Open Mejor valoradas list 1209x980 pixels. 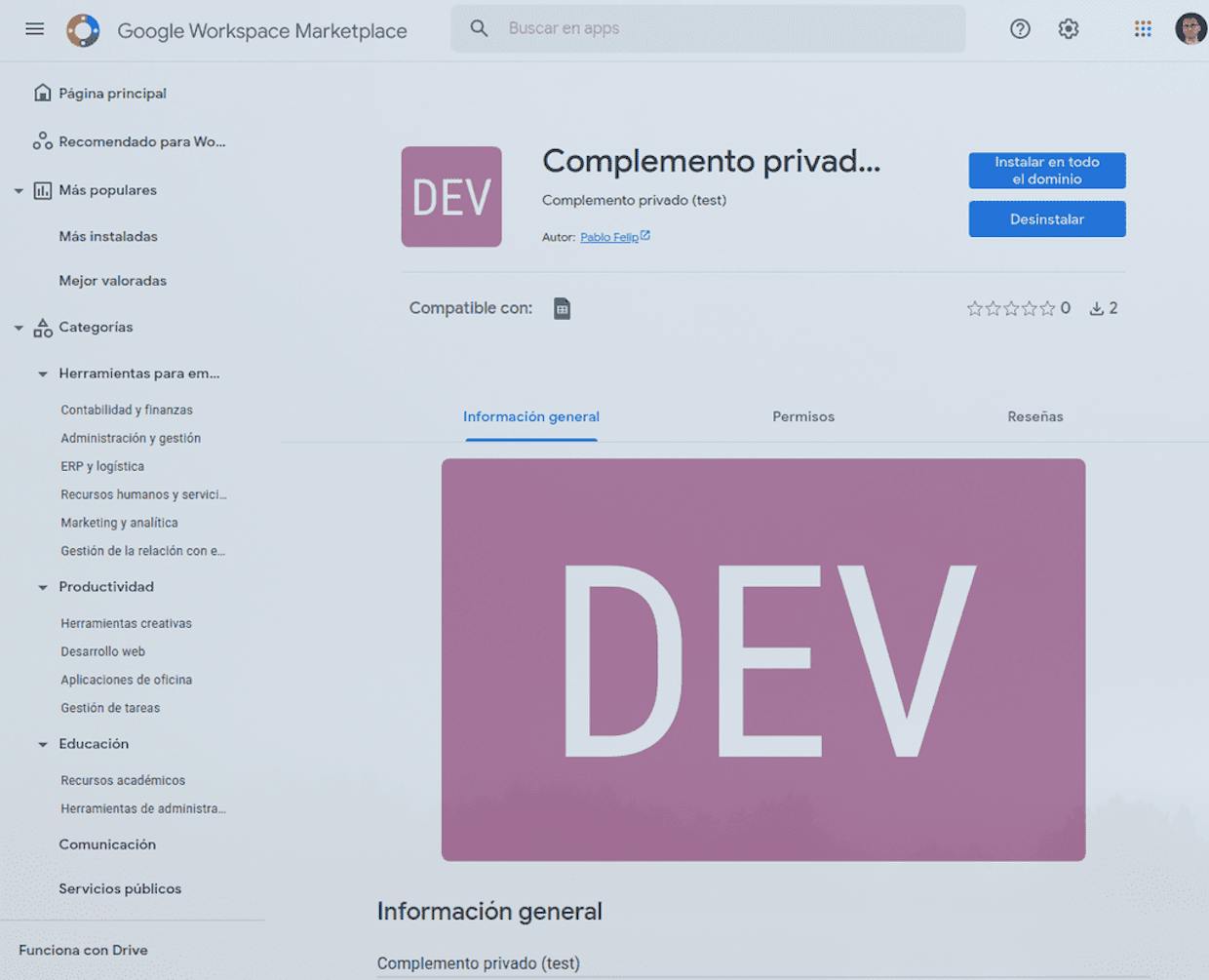point(112,281)
